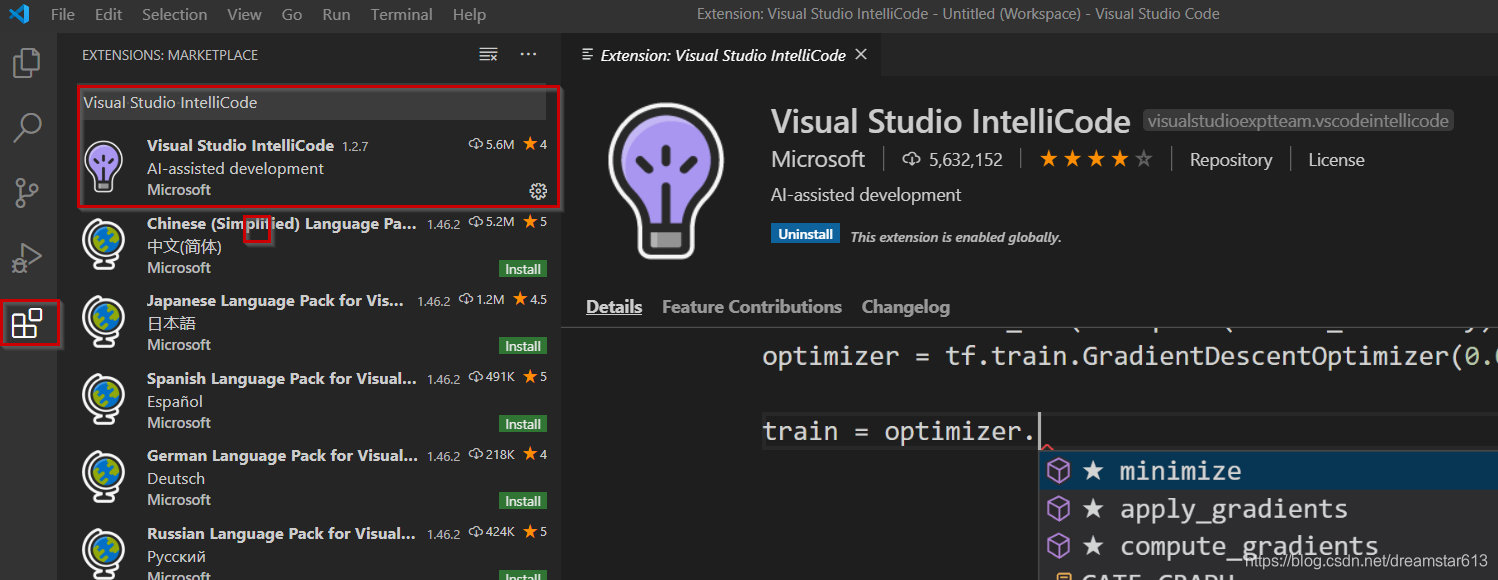Click the Visual Studio IntelliCode title heading
The width and height of the screenshot is (1498, 580).
(950, 121)
